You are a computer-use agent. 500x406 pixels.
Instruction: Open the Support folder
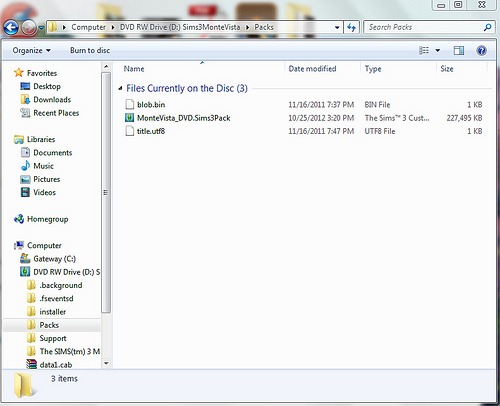pyautogui.click(x=53, y=338)
